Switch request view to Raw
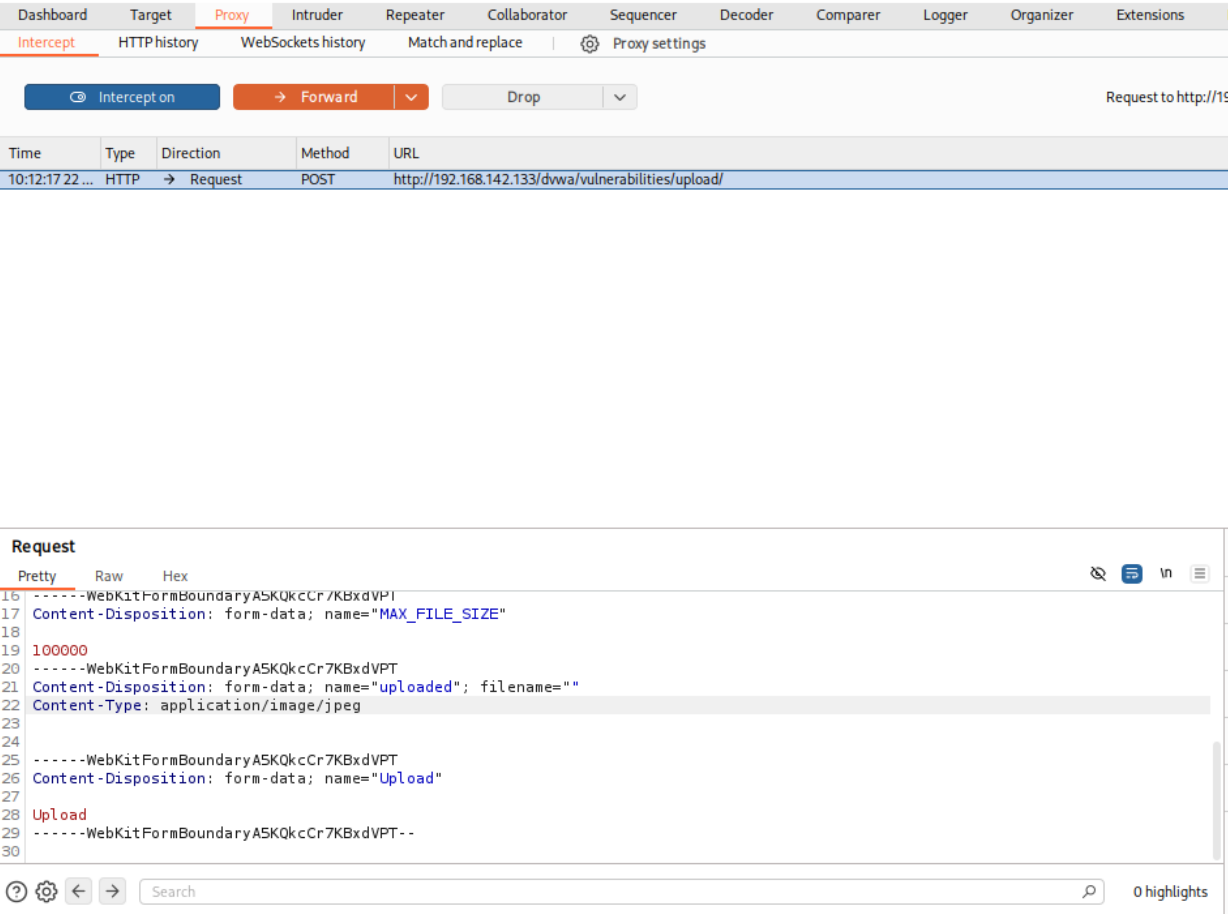Screen dimensions: 1228x914 [109, 576]
